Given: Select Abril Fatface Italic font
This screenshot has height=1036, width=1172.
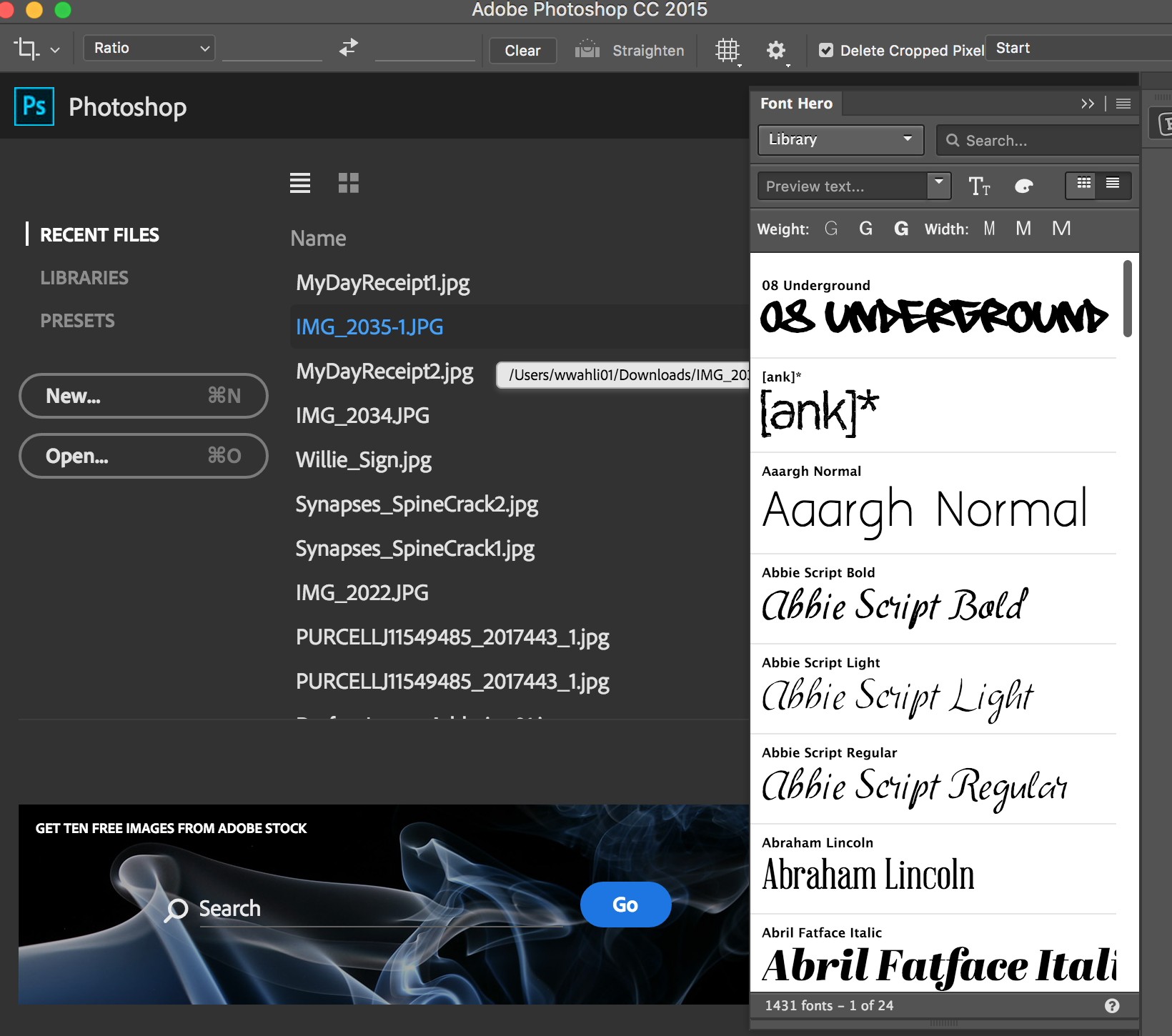Looking at the screenshot, I should coord(933,955).
